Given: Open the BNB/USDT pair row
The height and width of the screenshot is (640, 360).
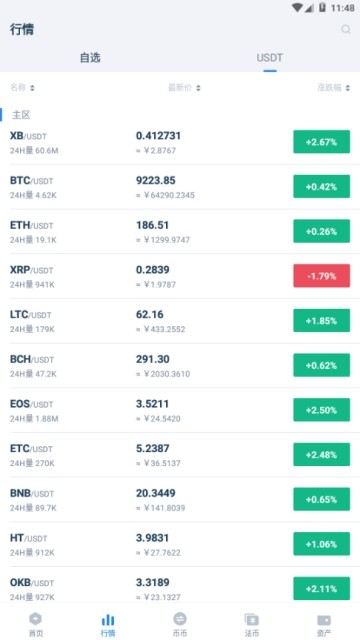Looking at the screenshot, I should 180,500.
